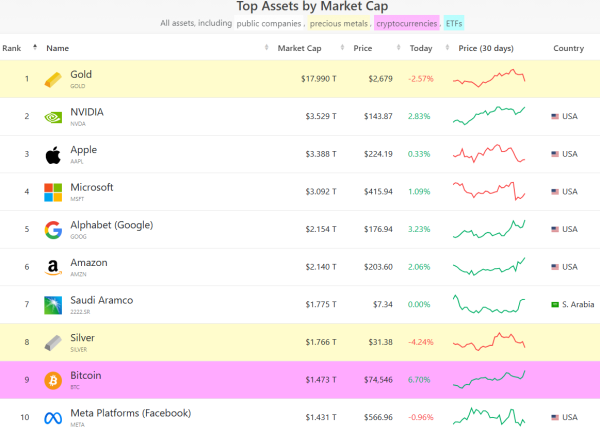Screen dimensions: 600x434
Task: Click the USA flag in Alphabet row
Action: (x=555, y=229)
